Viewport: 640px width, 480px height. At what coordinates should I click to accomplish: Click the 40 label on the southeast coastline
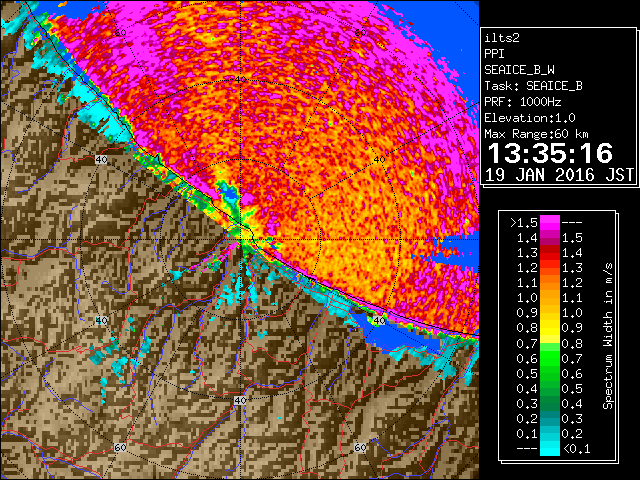click(379, 321)
